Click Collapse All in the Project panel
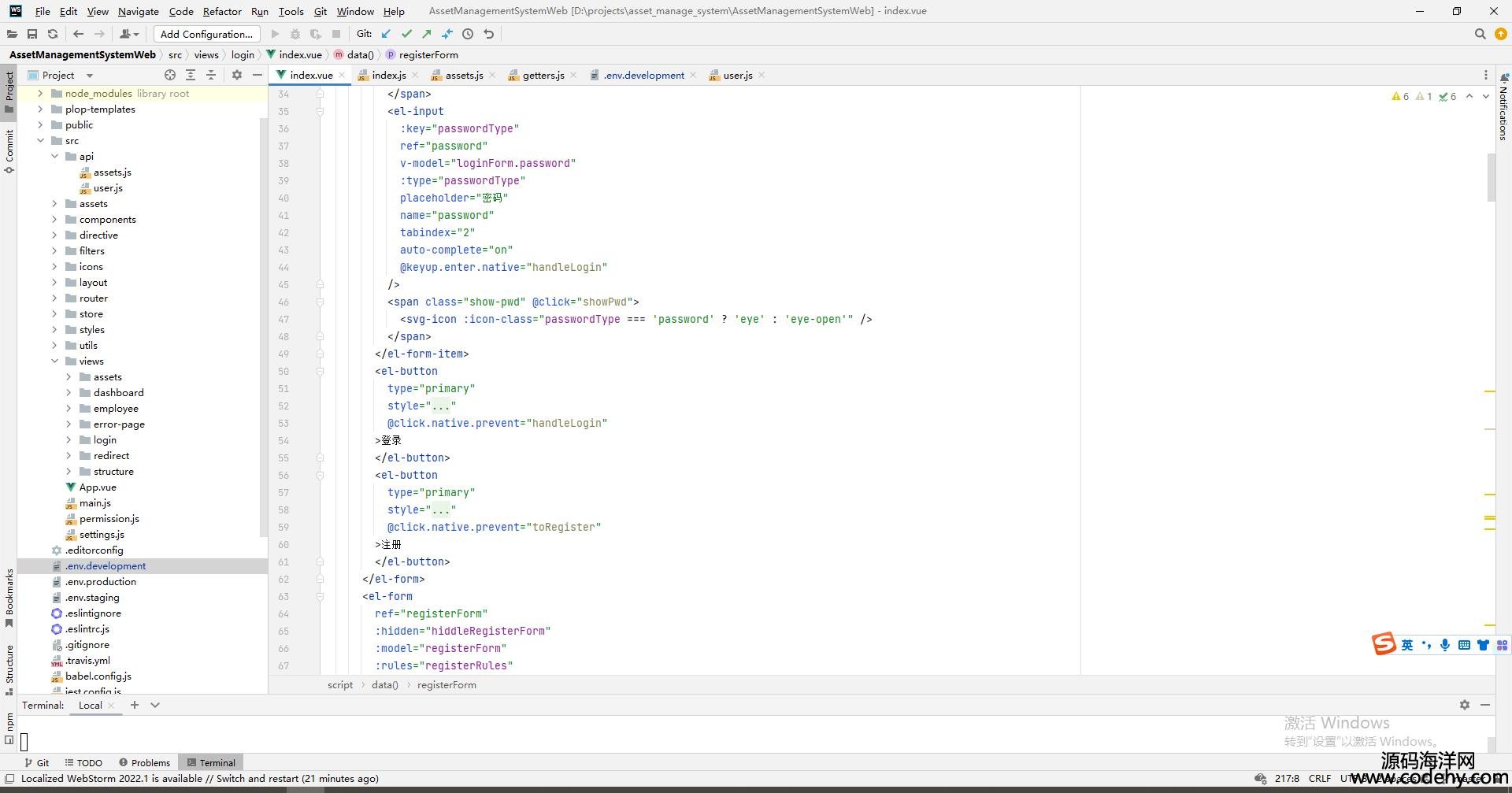1512x793 pixels. 211,75
